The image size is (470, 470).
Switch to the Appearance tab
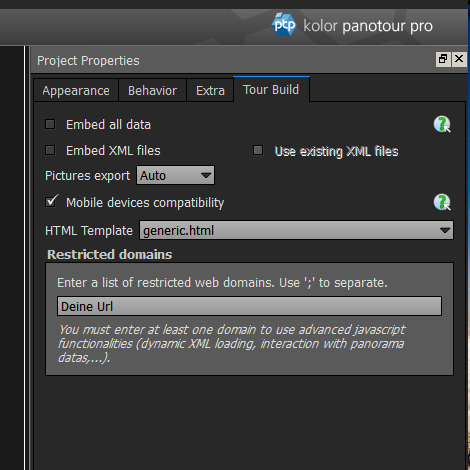click(x=76, y=91)
